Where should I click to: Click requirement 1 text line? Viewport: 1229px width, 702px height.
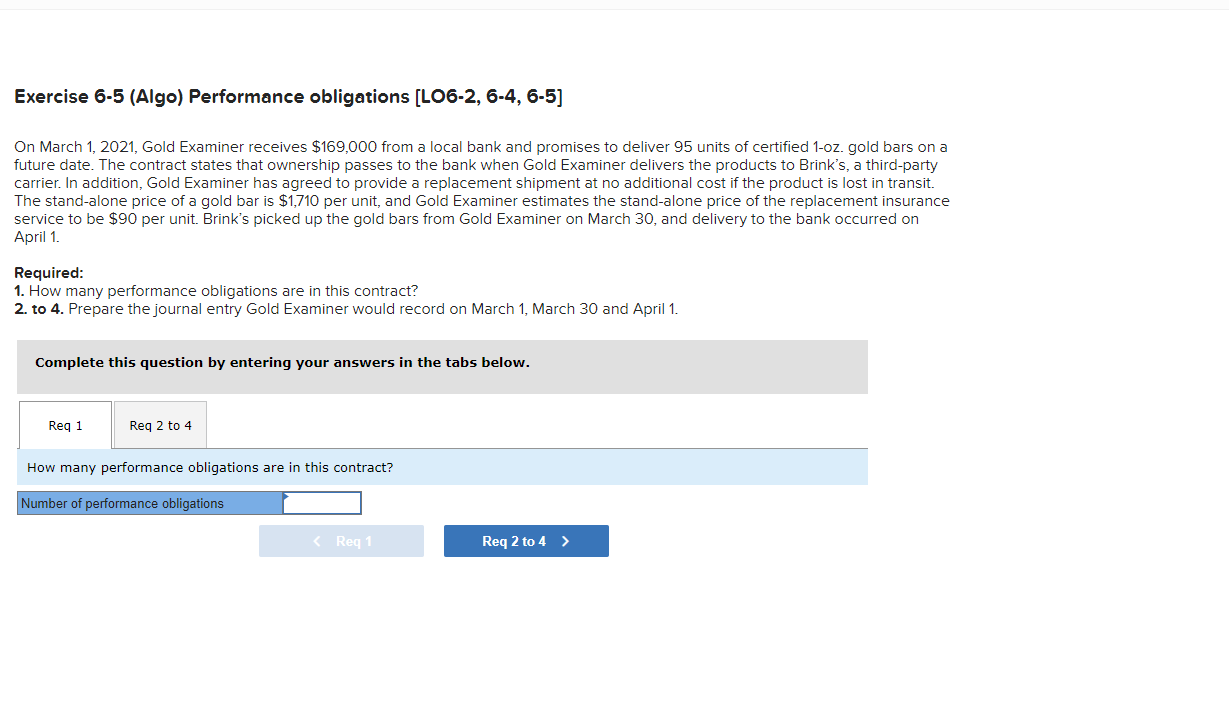(215, 290)
